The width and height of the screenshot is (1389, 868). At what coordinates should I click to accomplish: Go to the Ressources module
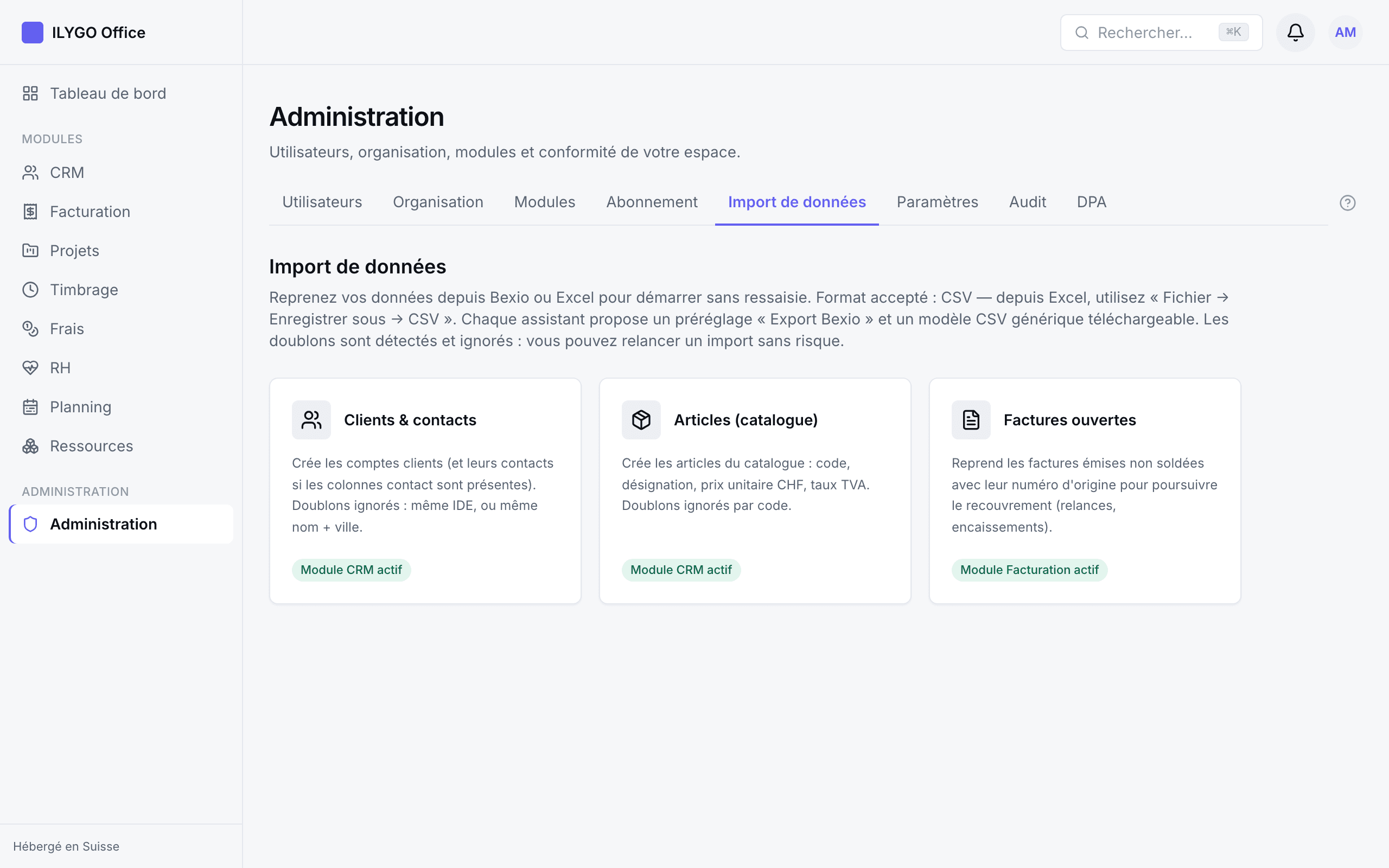121,445
